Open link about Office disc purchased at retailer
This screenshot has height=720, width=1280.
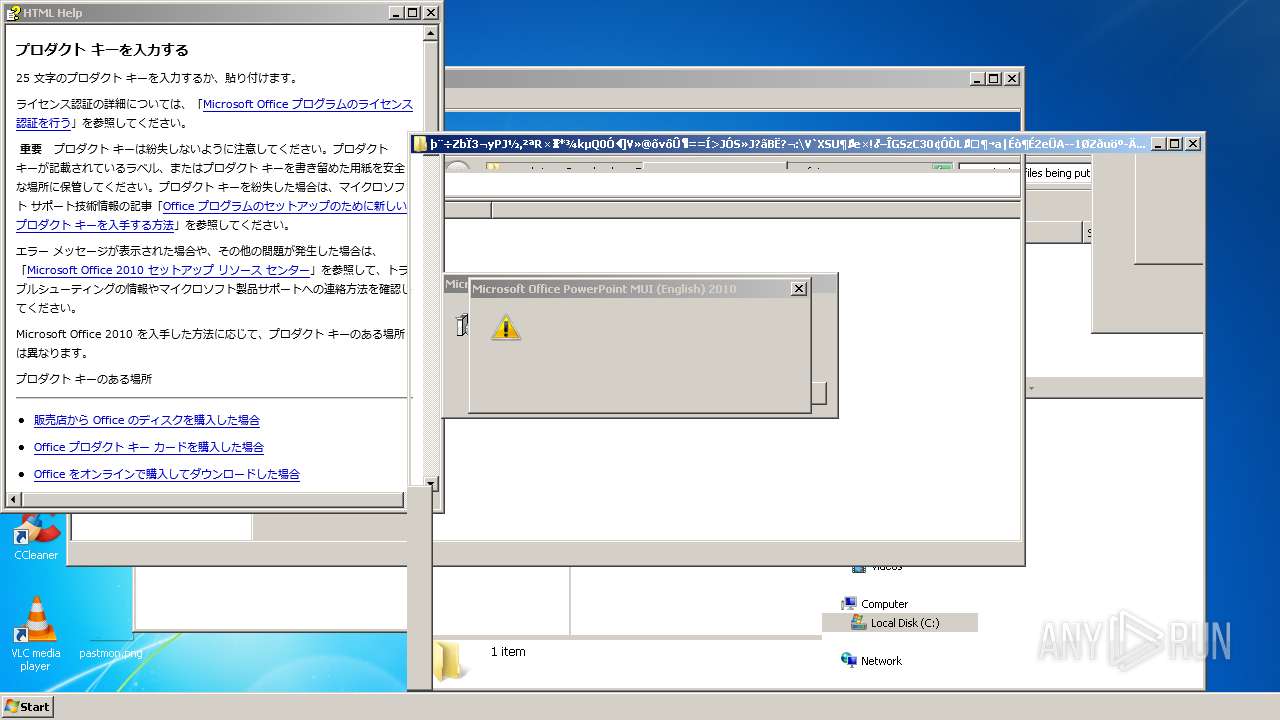click(x=147, y=420)
